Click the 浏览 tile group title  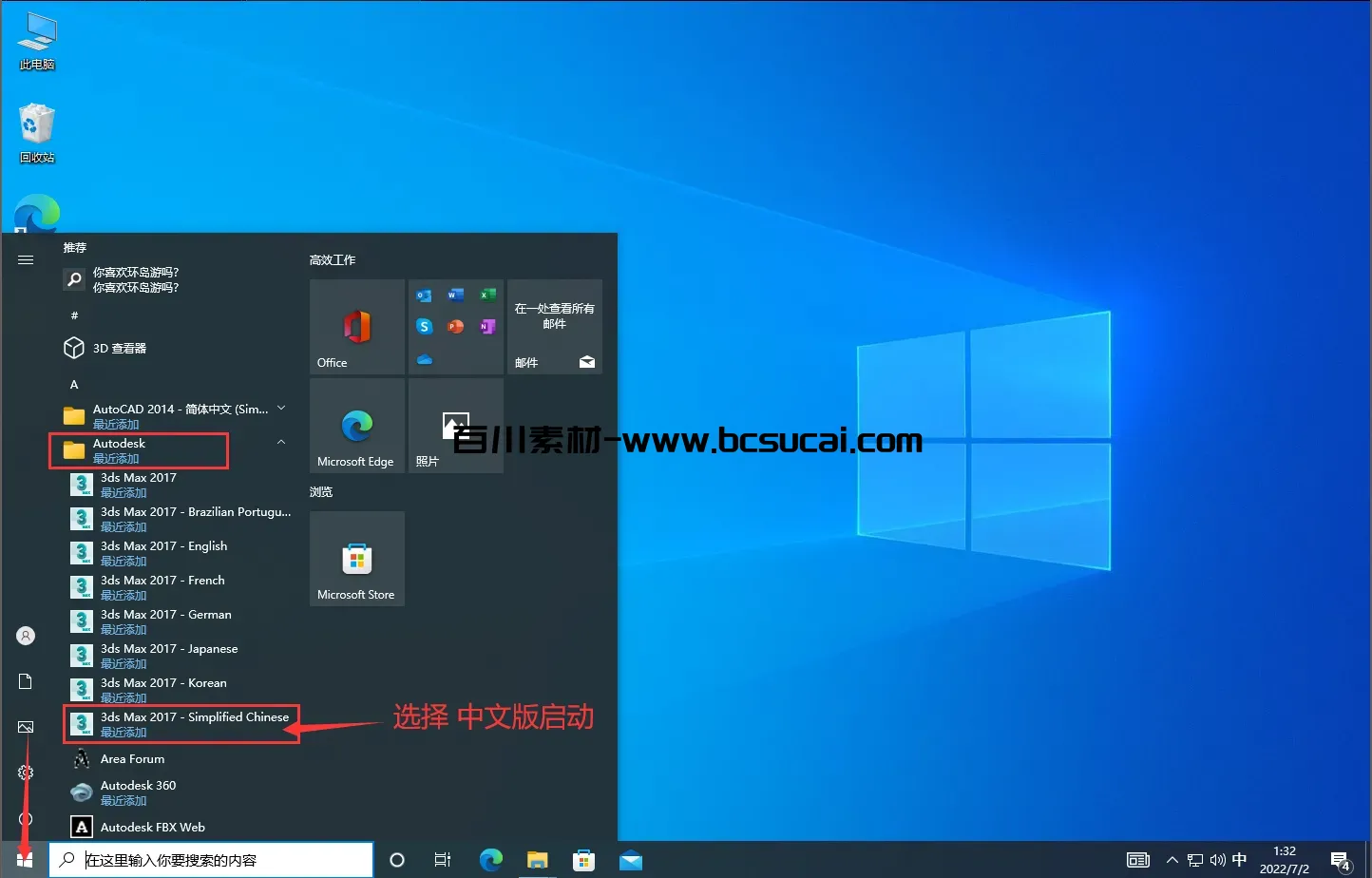pyautogui.click(x=321, y=491)
